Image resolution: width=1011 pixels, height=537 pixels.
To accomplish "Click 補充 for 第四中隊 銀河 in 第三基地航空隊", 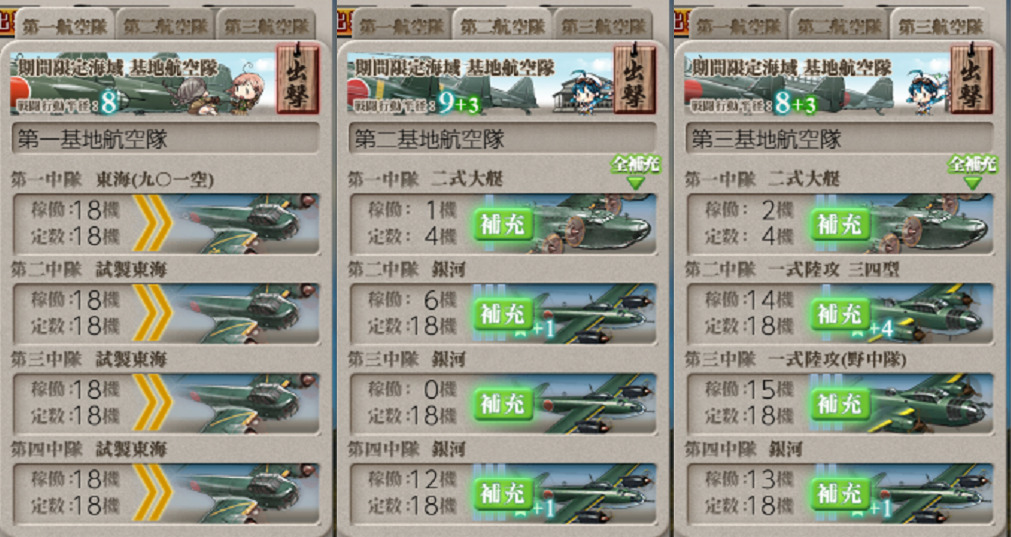I will click(841, 493).
